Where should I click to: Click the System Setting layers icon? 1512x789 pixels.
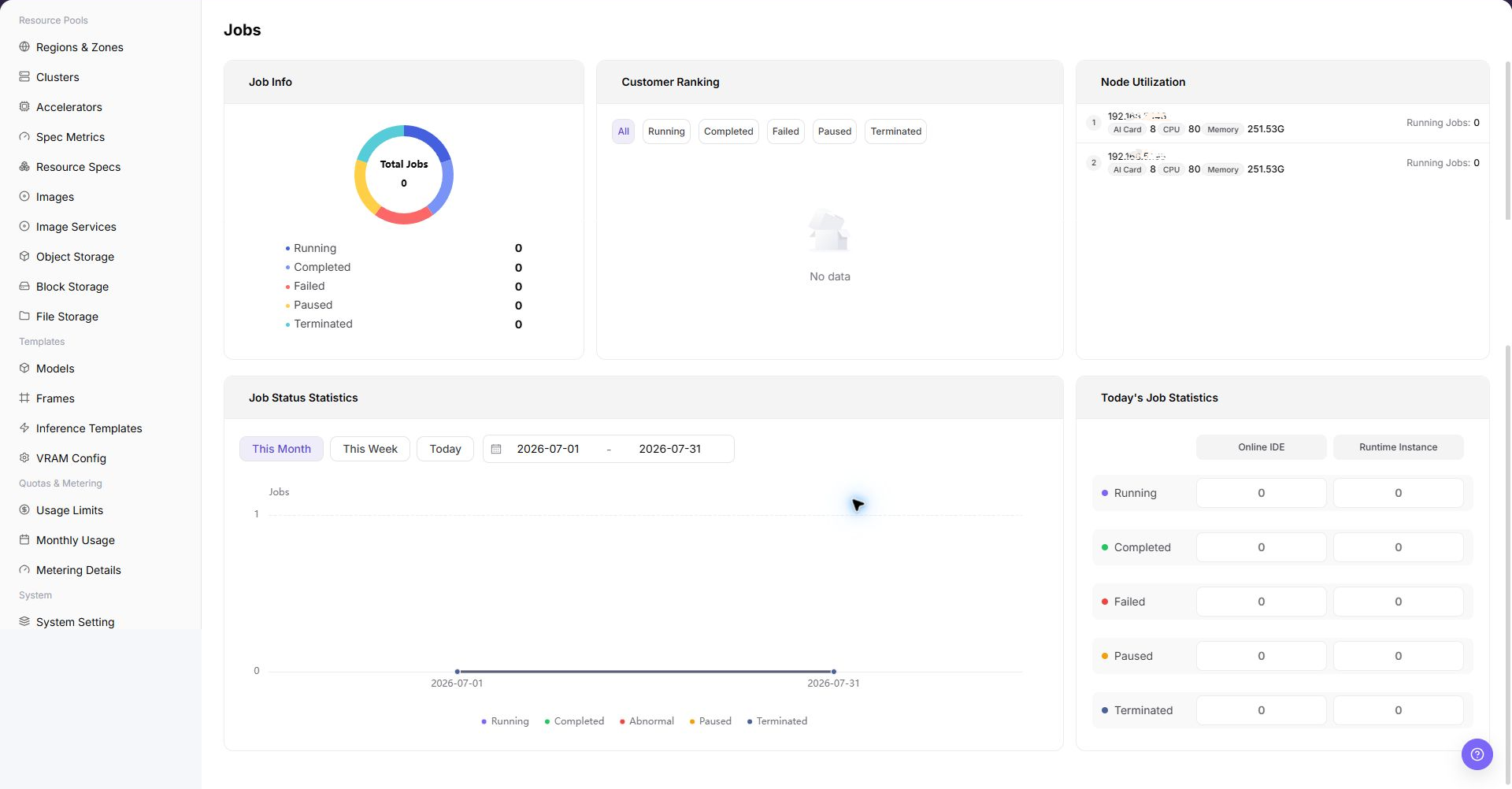[x=24, y=622]
